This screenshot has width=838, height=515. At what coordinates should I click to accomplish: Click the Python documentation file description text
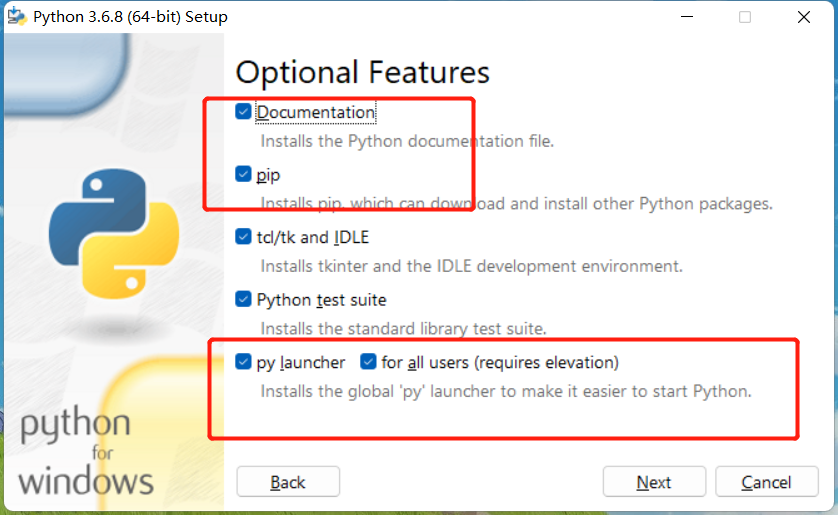tap(407, 141)
